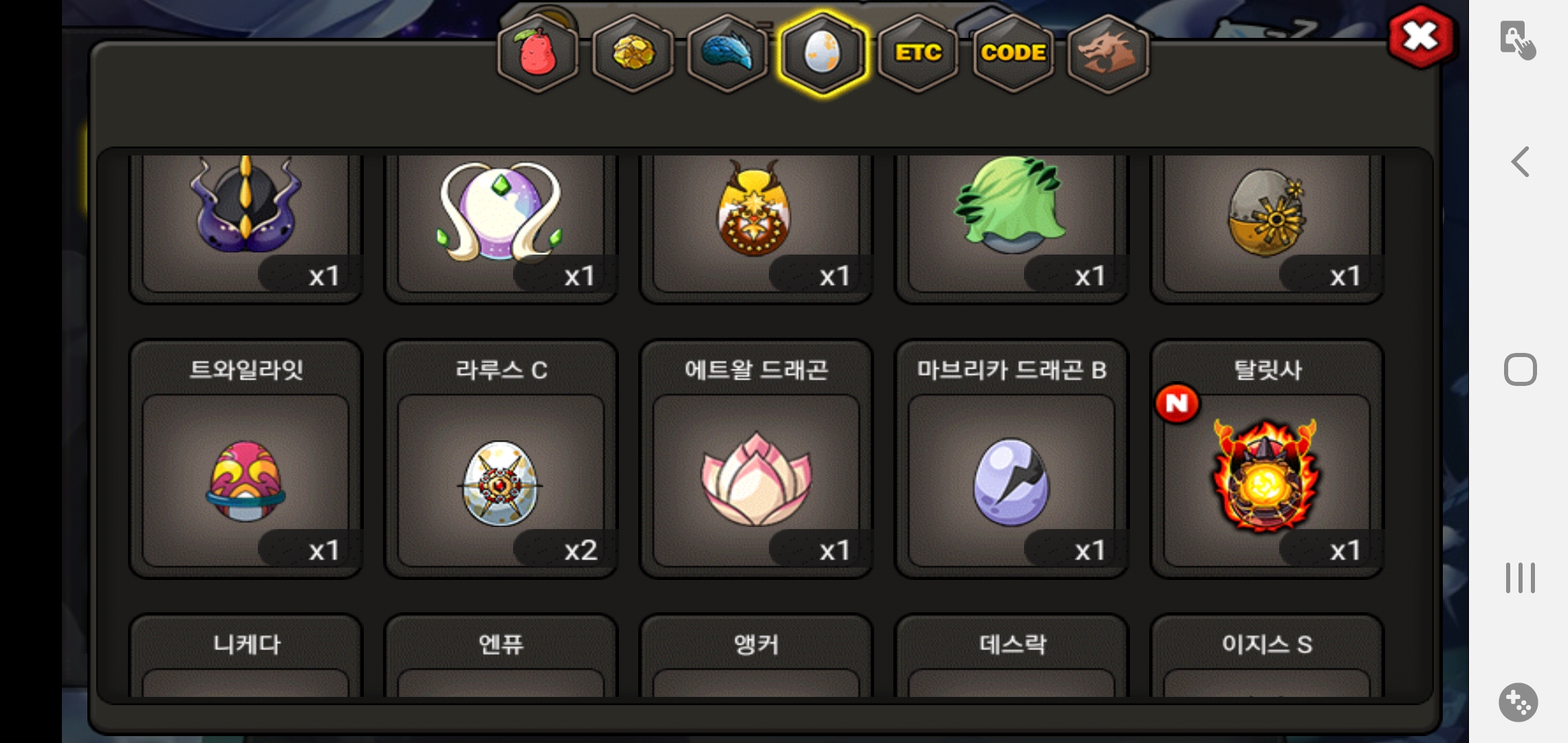
Task: Open the game controller tools icon
Action: [1518, 702]
